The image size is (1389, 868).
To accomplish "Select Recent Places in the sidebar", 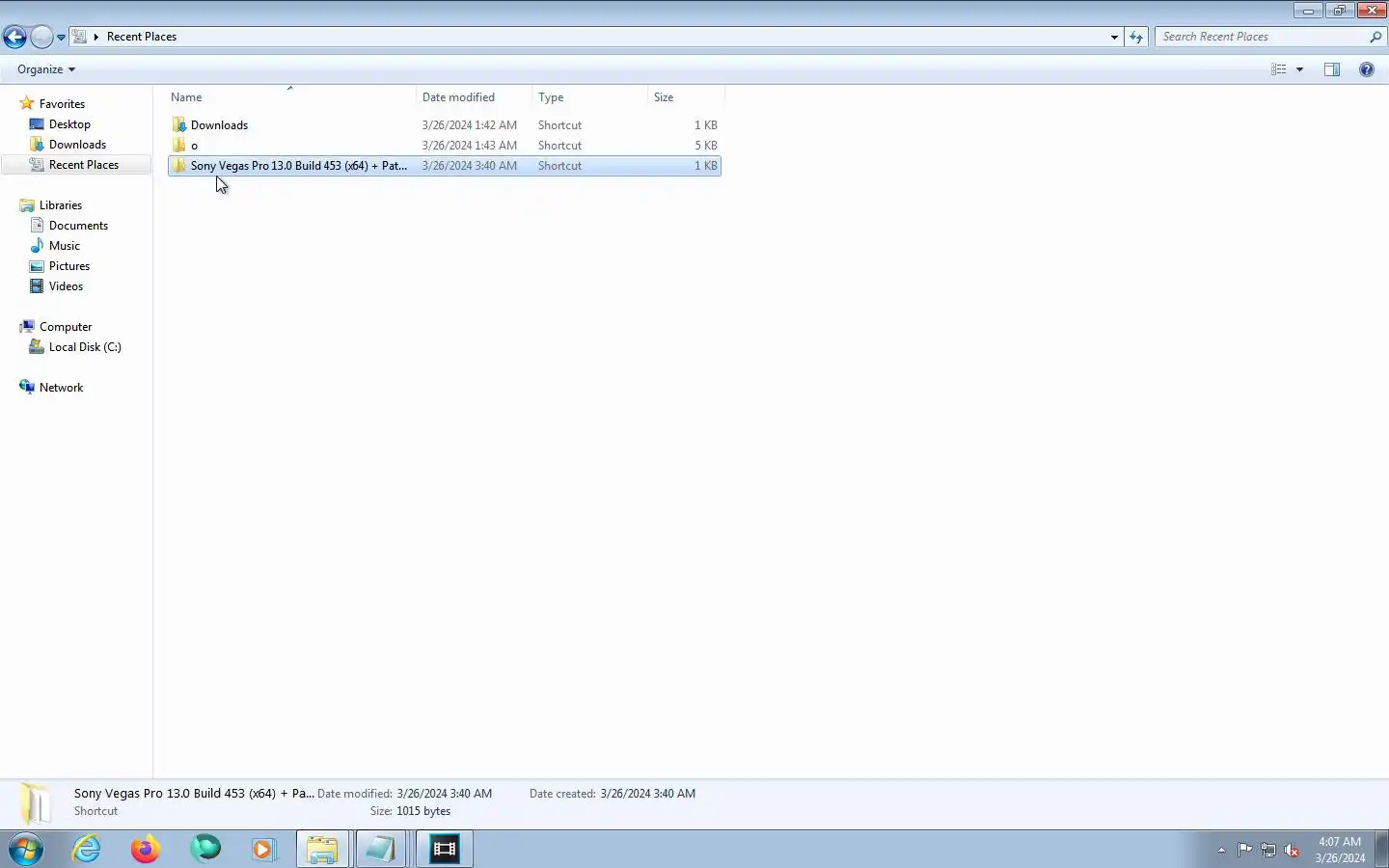I will (84, 165).
